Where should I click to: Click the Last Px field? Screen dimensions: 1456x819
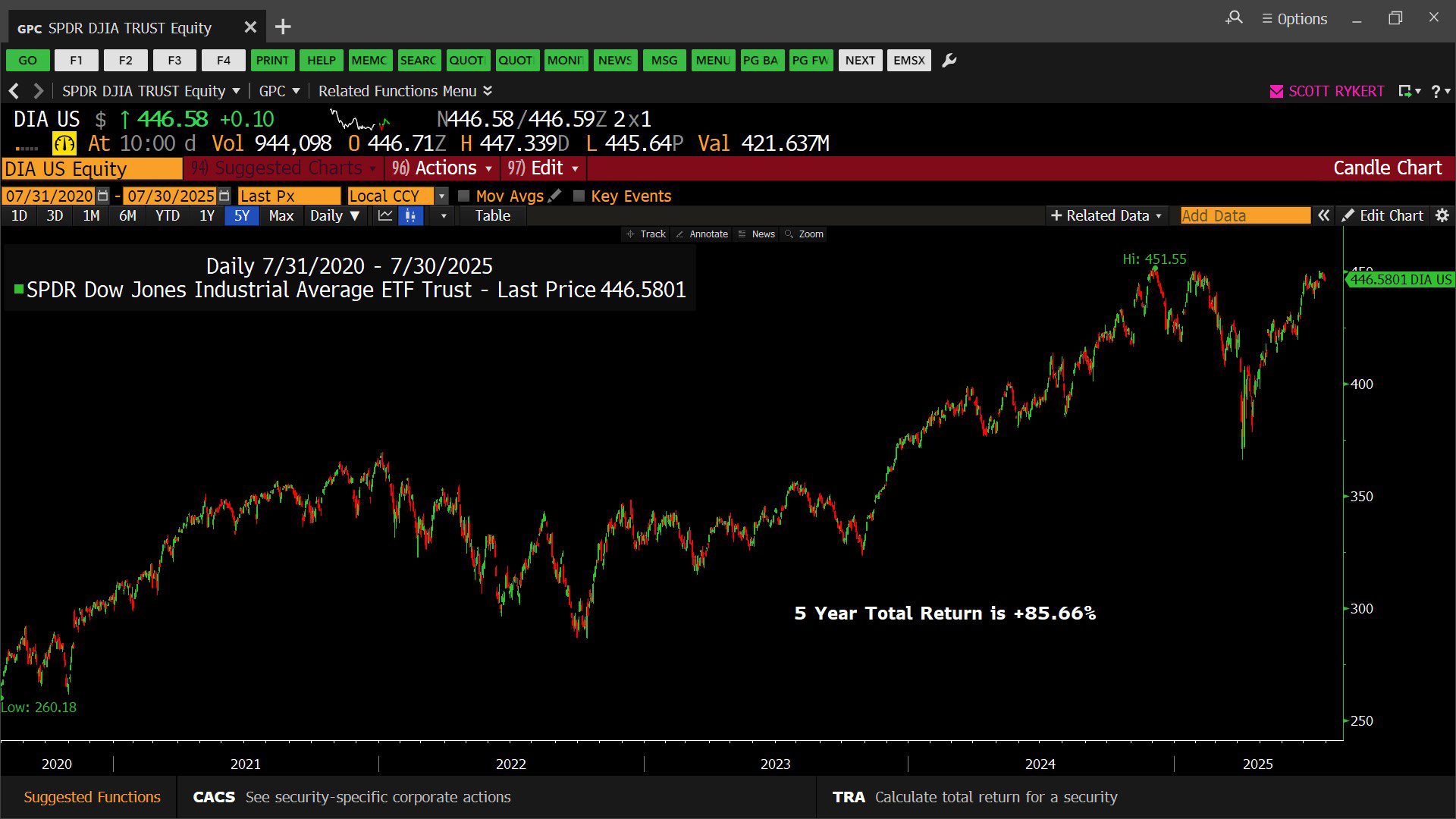pos(289,196)
